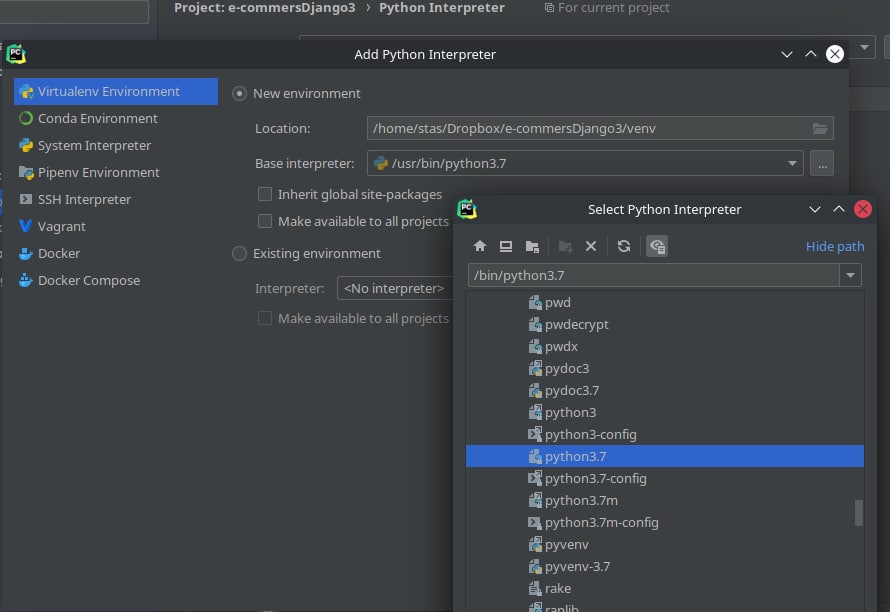Click Python Interpreter breadcrumb in settings window
Image resolution: width=890 pixels, height=612 pixels.
click(442, 7)
